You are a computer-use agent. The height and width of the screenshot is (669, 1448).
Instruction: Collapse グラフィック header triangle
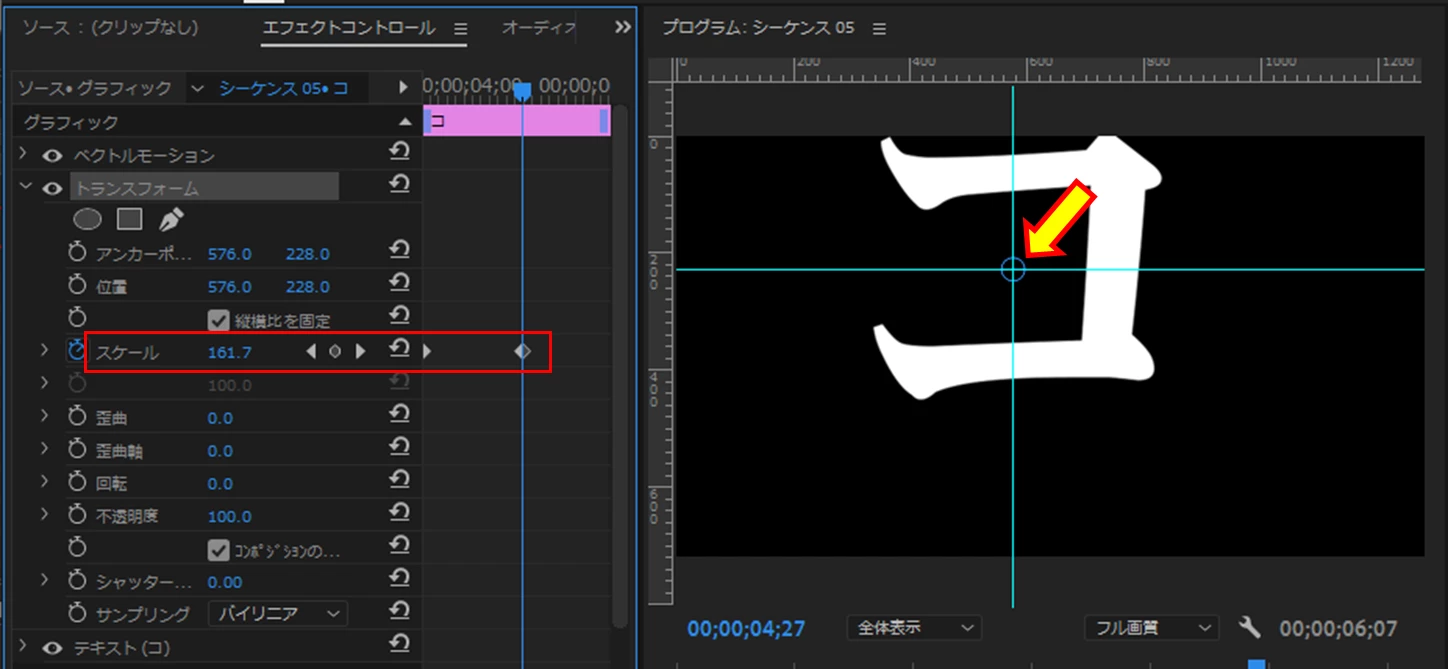tap(405, 122)
